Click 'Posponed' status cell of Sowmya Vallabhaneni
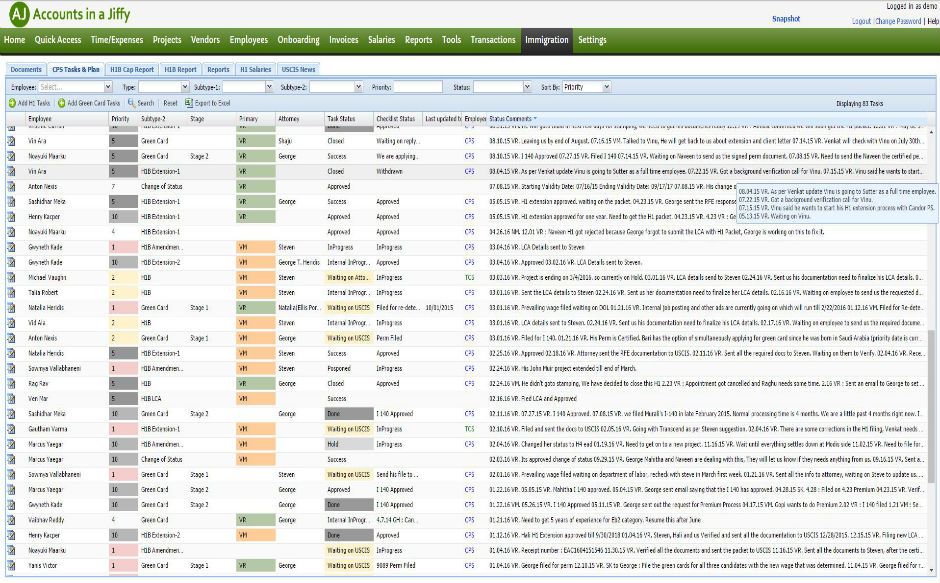Viewport: 940px width, 583px height. point(349,368)
